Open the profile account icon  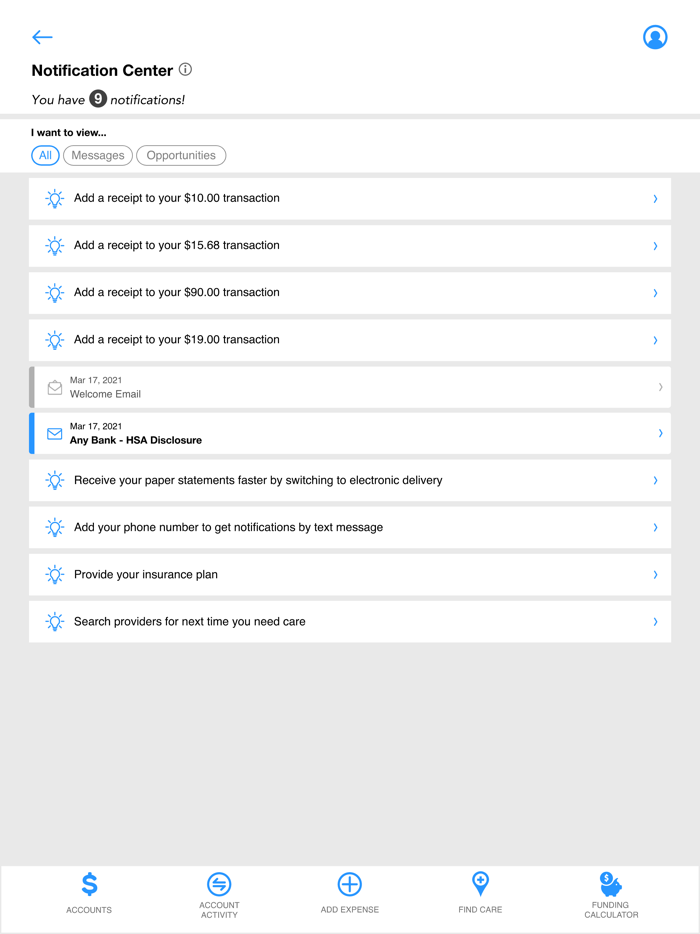pyautogui.click(x=655, y=37)
